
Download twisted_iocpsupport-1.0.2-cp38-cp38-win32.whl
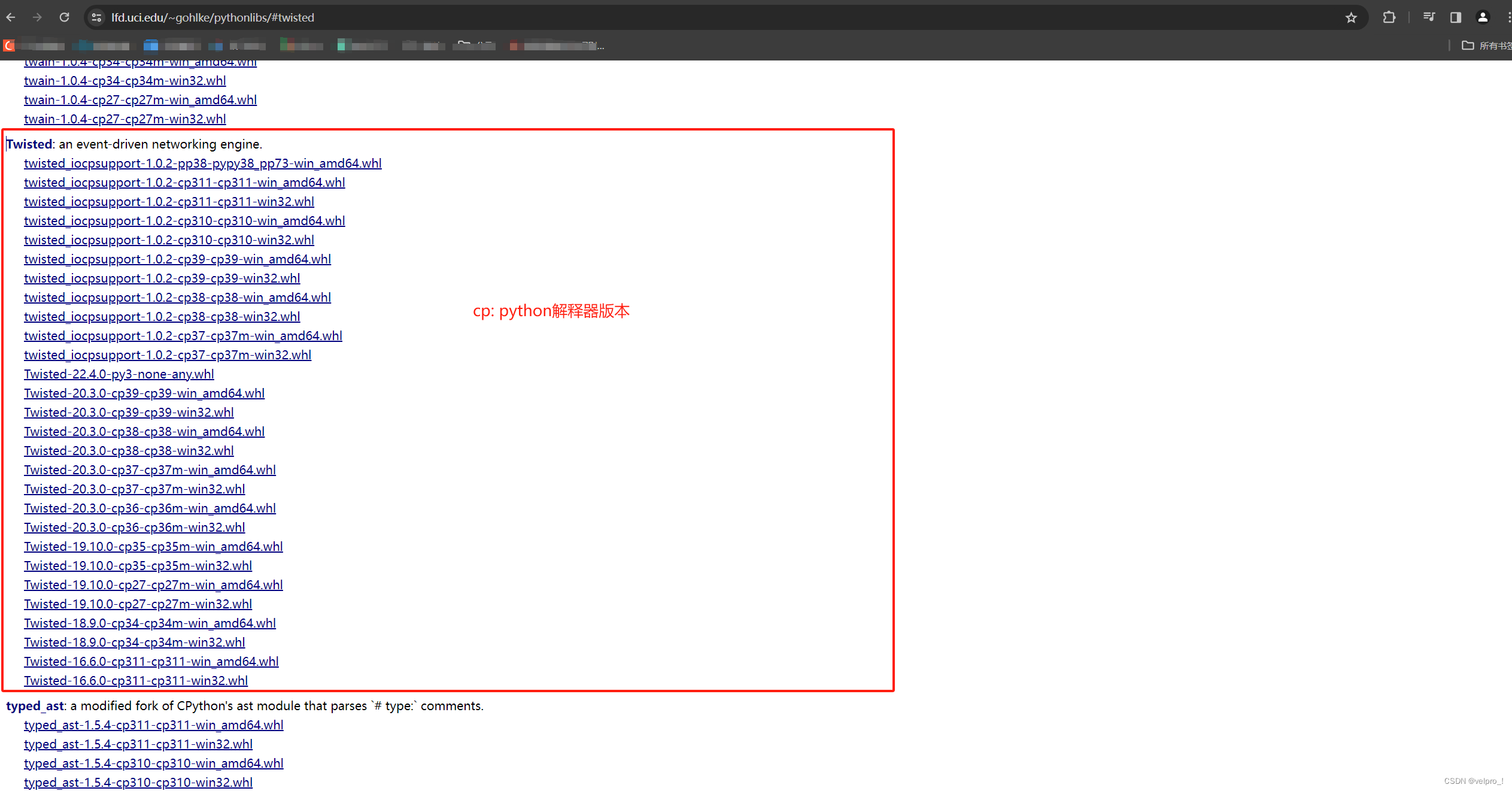pyautogui.click(x=162, y=316)
